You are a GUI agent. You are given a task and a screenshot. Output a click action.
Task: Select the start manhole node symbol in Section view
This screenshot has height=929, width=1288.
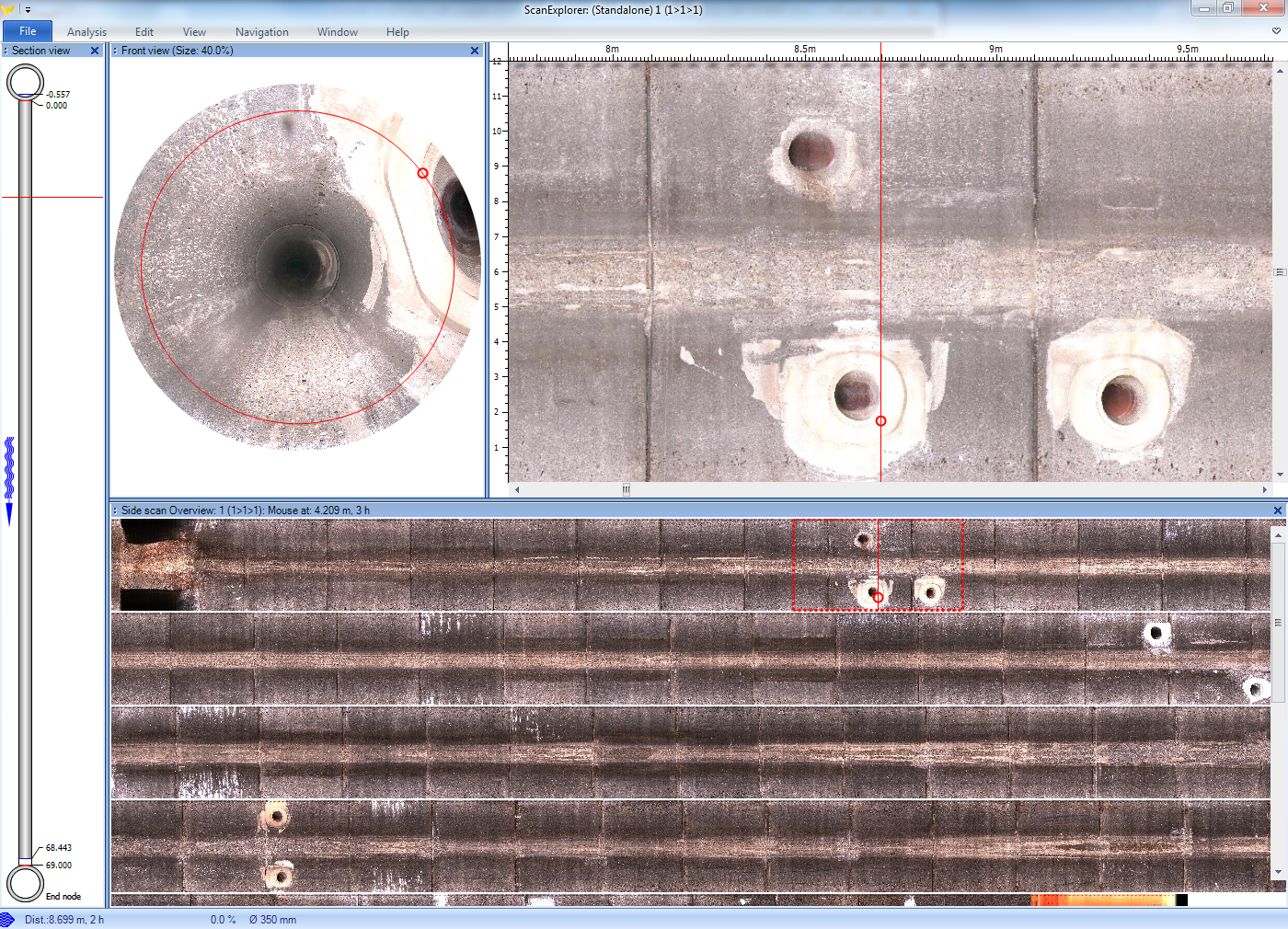pyautogui.click(x=25, y=81)
